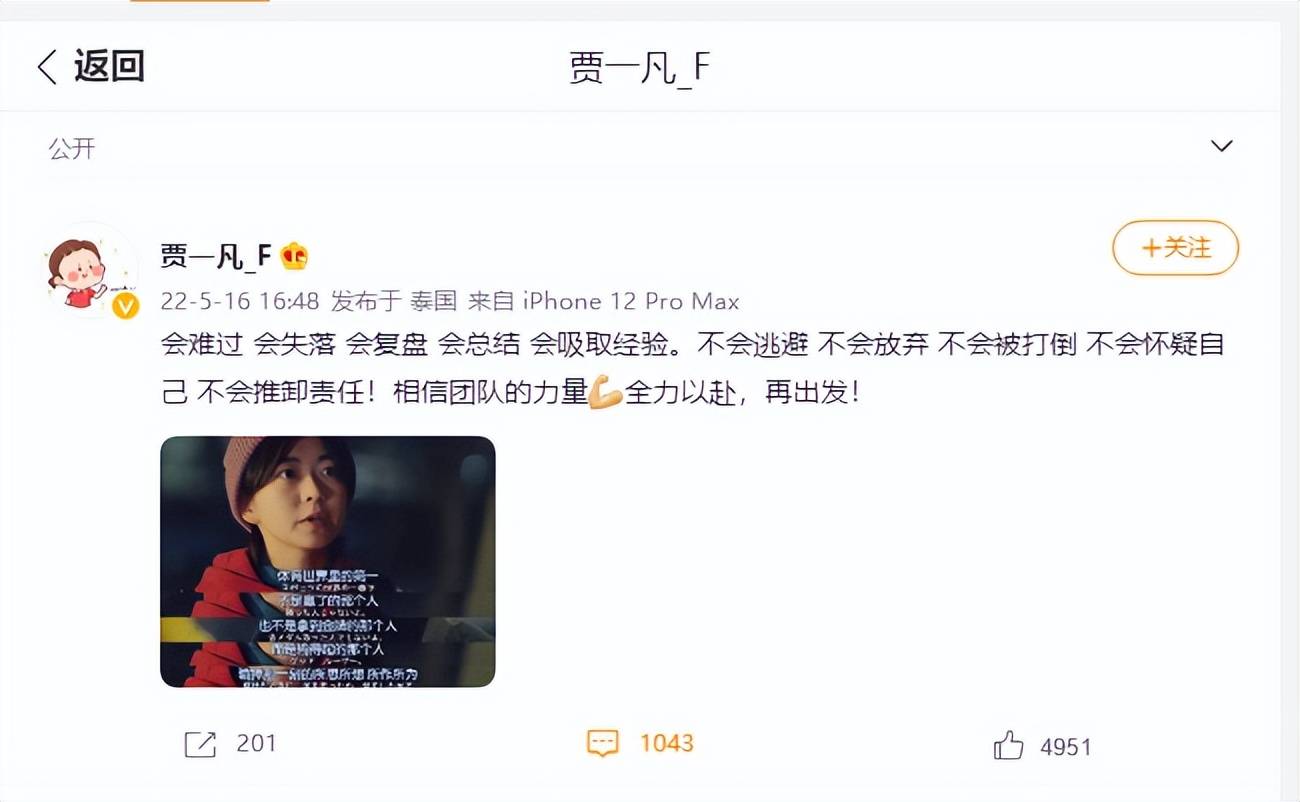
Task: Click the iPhone 12 Pro Max source link
Action: click(x=631, y=301)
